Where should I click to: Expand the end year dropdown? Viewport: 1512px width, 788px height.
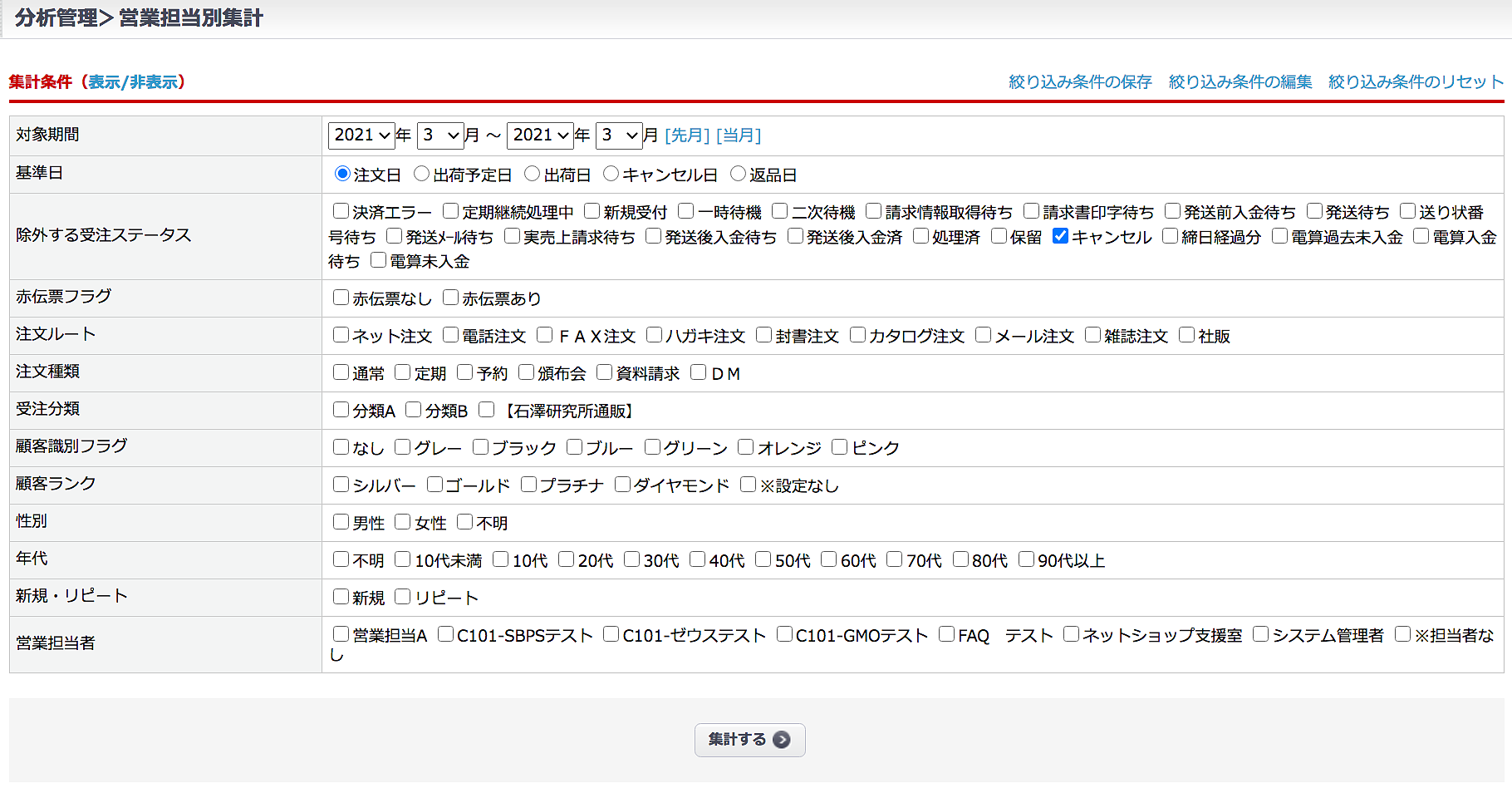pos(541,135)
